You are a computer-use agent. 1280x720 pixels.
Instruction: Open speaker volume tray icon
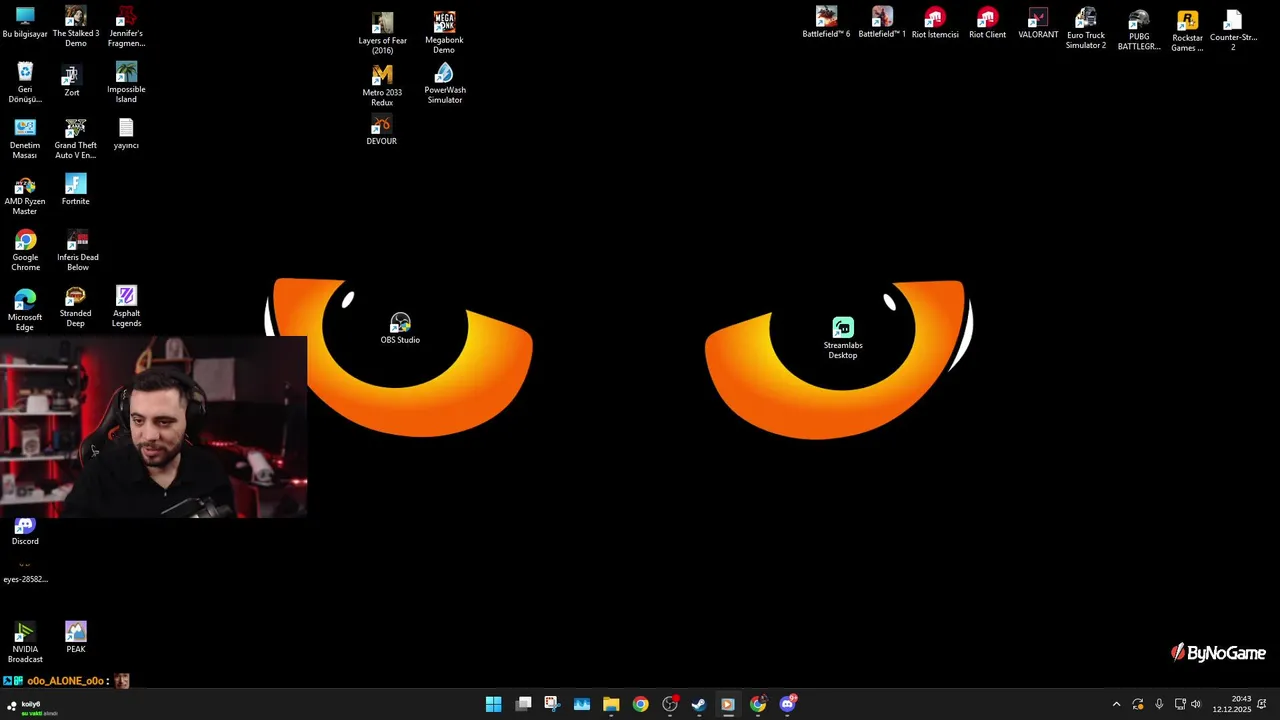(1196, 704)
